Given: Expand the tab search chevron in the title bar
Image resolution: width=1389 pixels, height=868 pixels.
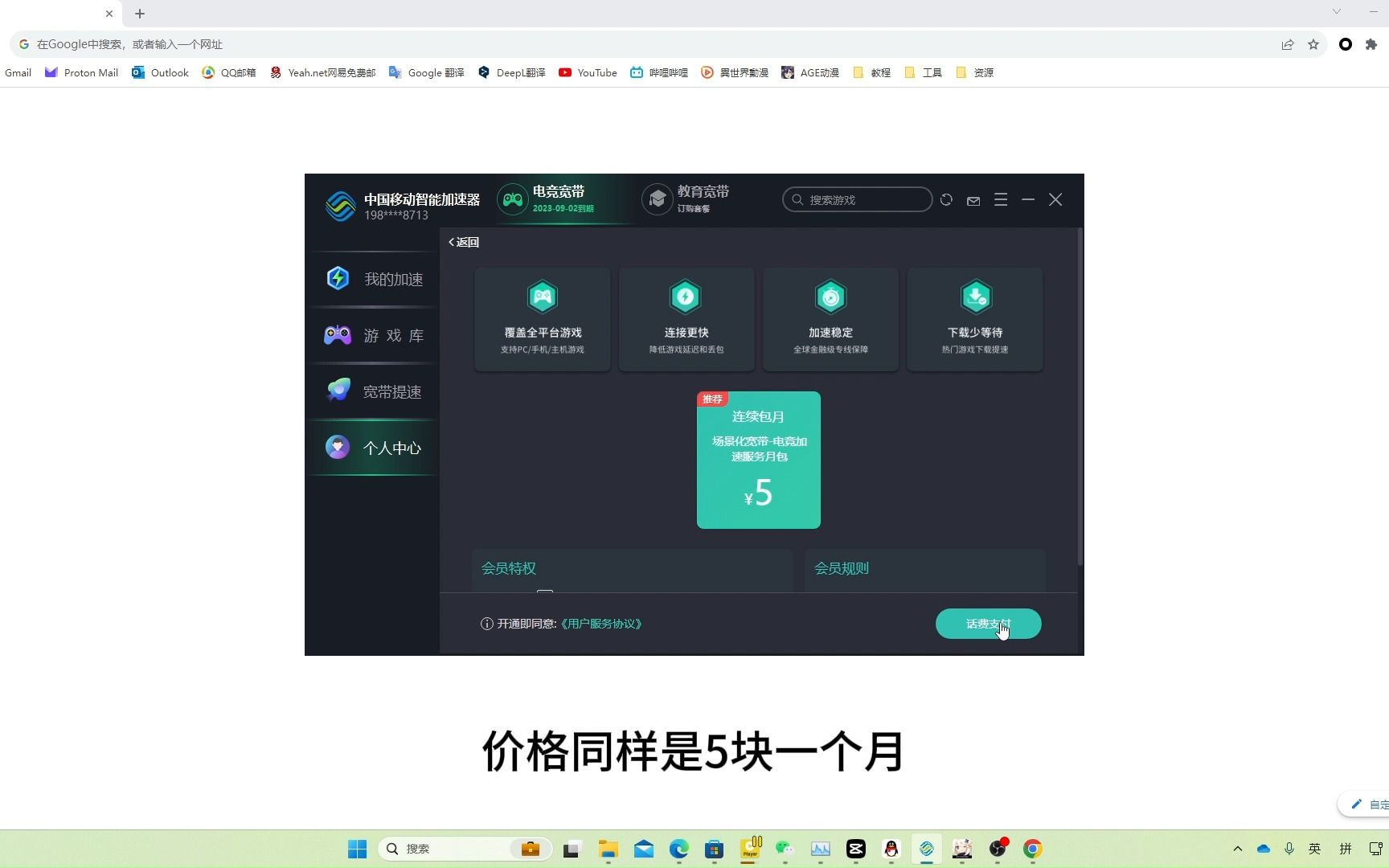Looking at the screenshot, I should click(x=1337, y=11).
